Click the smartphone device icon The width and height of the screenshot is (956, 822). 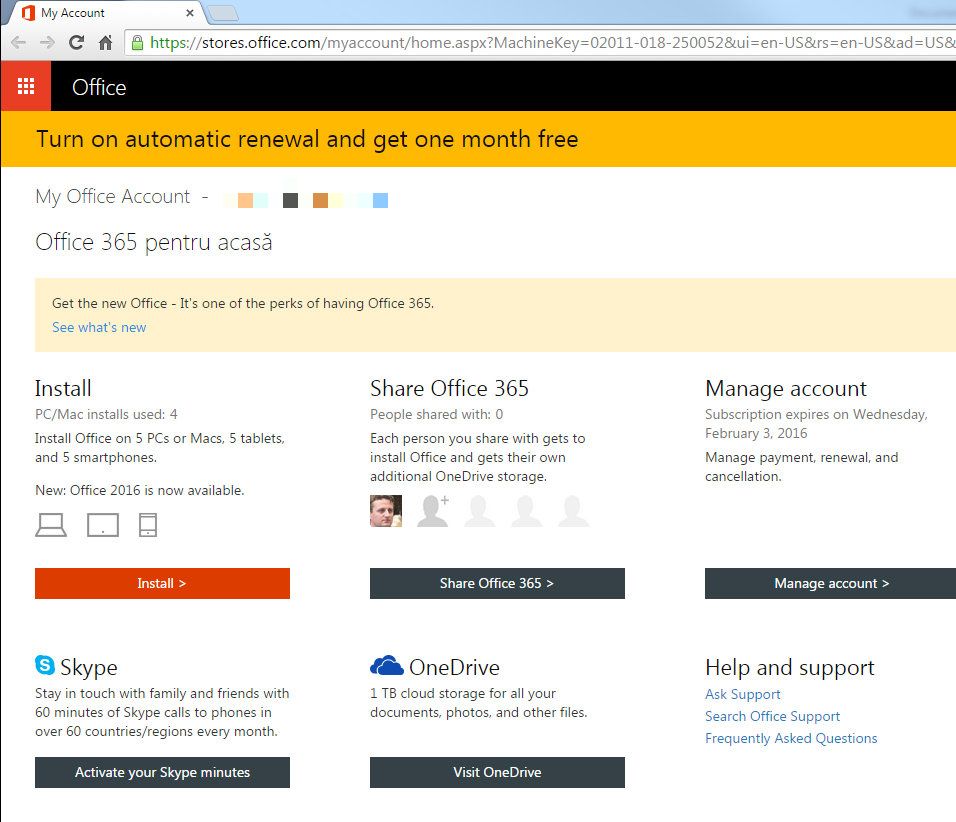point(148,525)
